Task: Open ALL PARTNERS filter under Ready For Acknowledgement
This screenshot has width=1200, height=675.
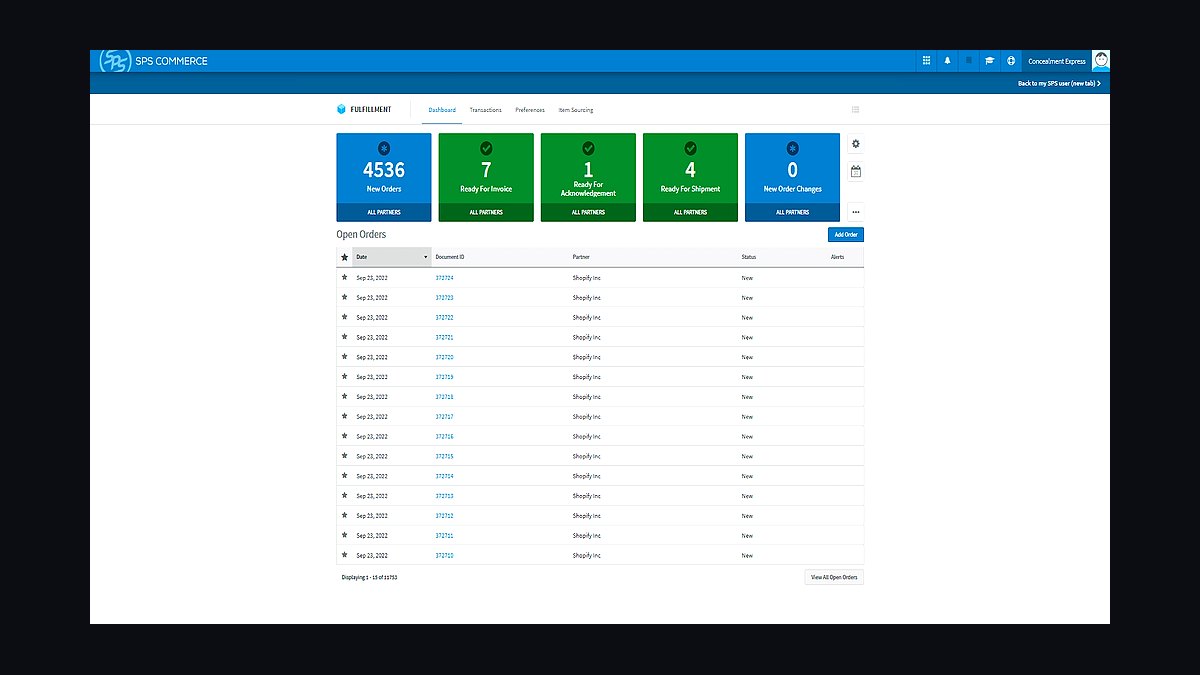Action: click(588, 212)
